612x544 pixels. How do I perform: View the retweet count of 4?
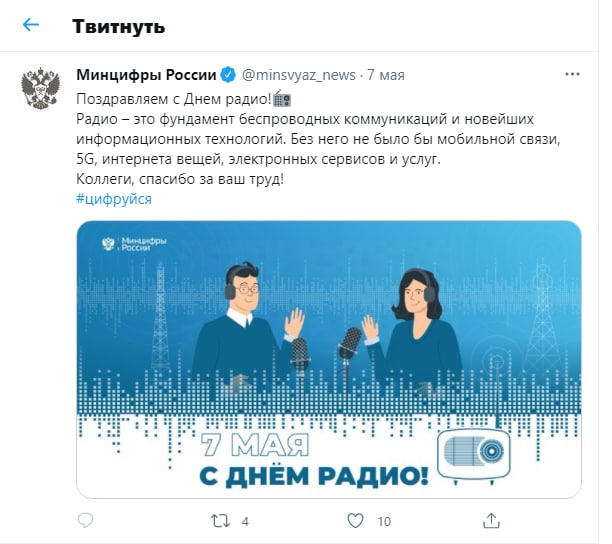245,521
